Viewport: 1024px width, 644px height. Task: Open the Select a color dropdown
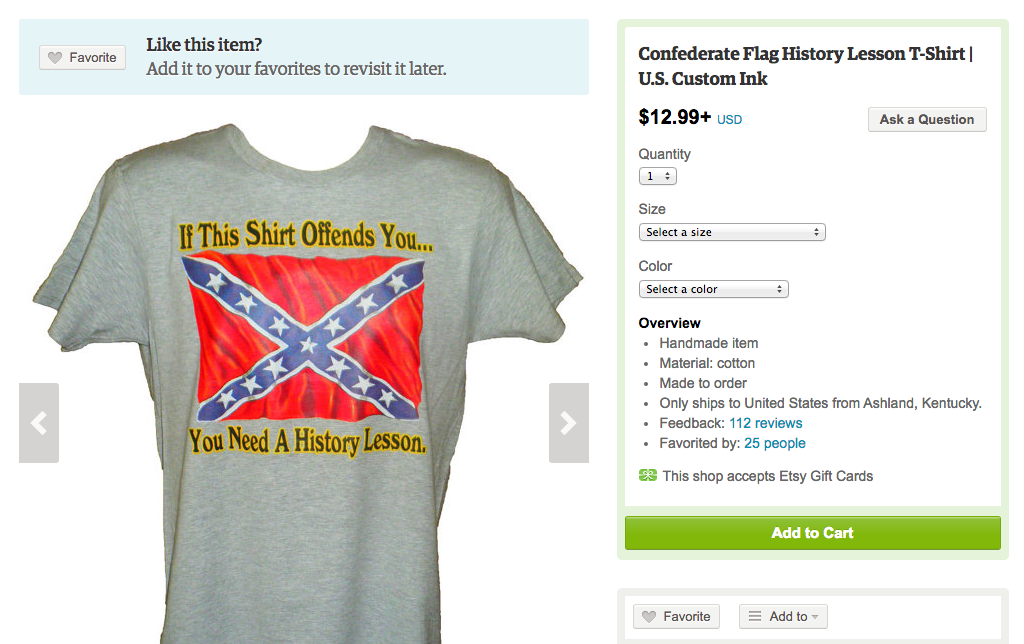click(713, 289)
